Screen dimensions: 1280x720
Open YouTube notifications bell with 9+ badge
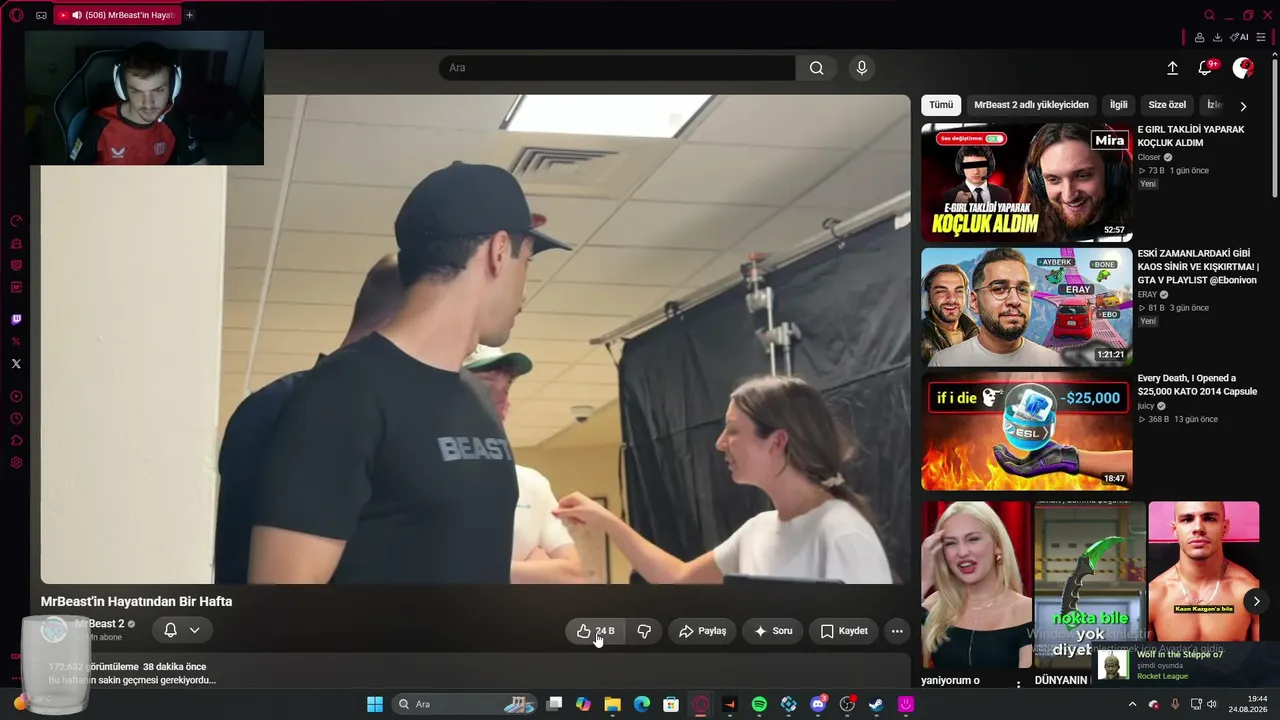point(1207,68)
